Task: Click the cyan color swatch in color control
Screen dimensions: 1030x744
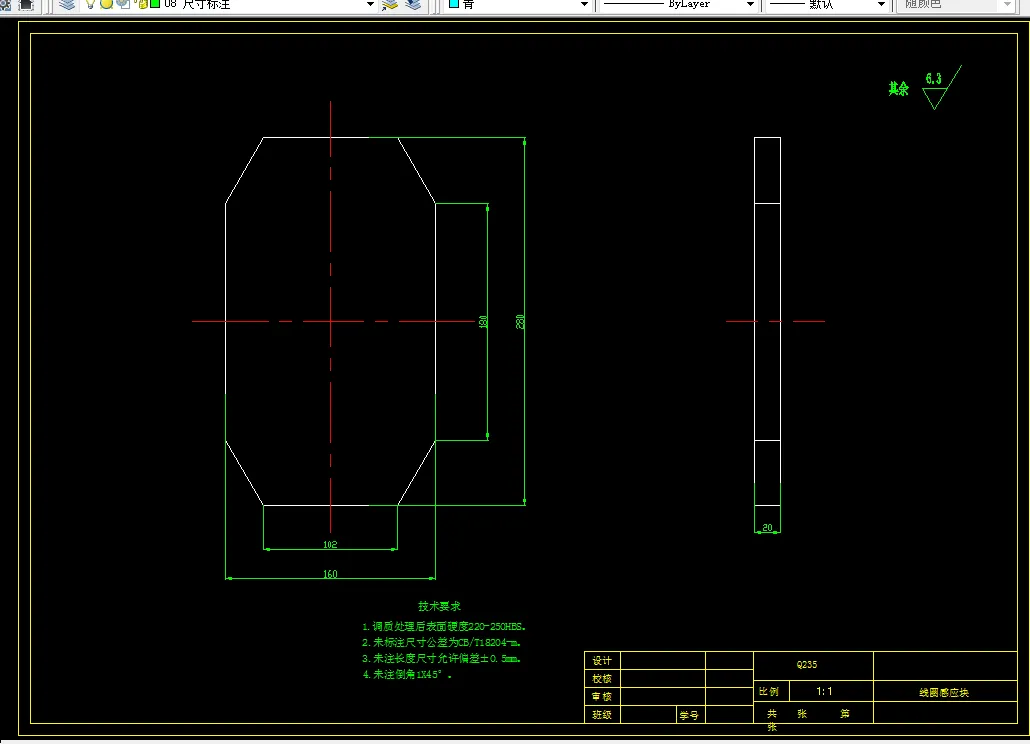Action: click(x=453, y=4)
